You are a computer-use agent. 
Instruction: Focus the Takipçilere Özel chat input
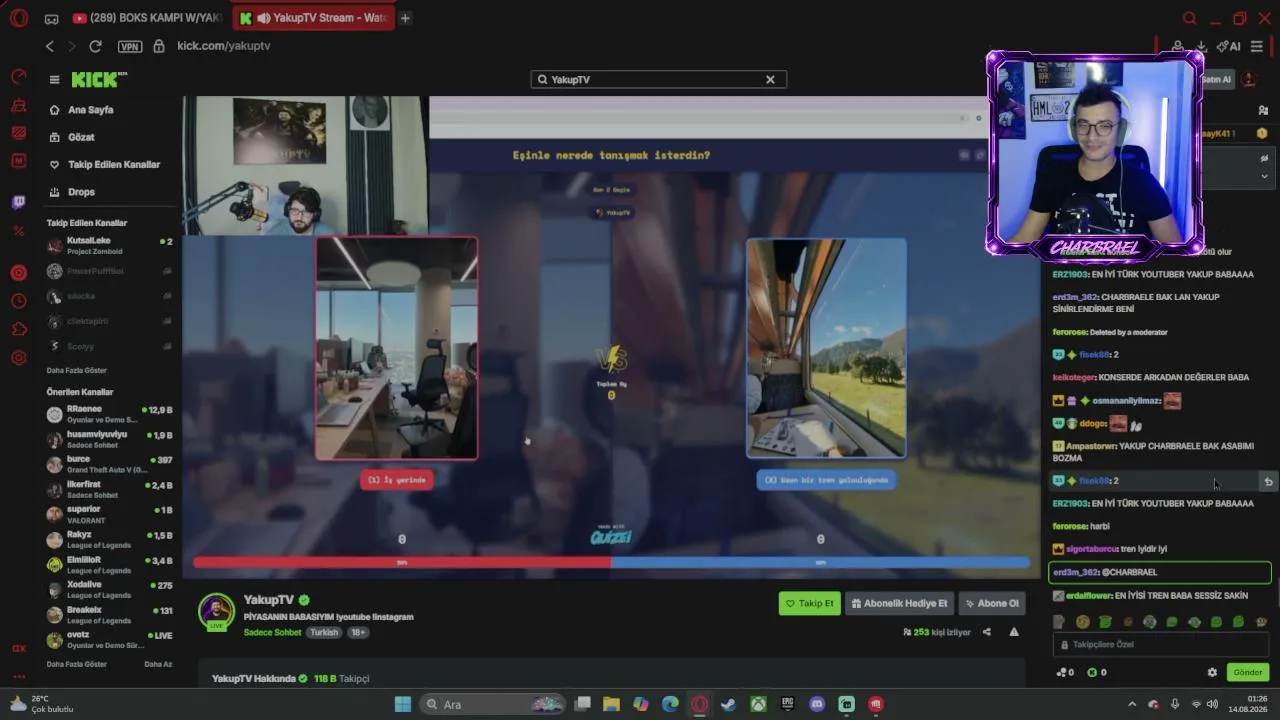(x=1160, y=645)
